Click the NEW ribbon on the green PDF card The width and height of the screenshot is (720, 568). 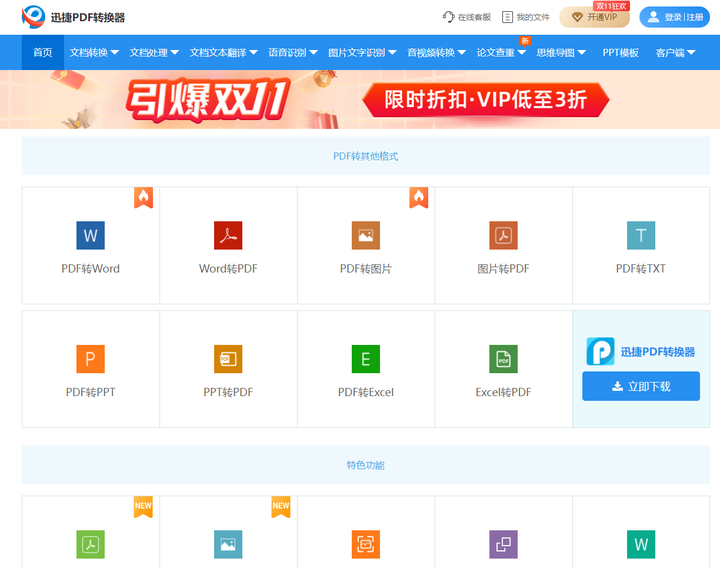pos(143,506)
